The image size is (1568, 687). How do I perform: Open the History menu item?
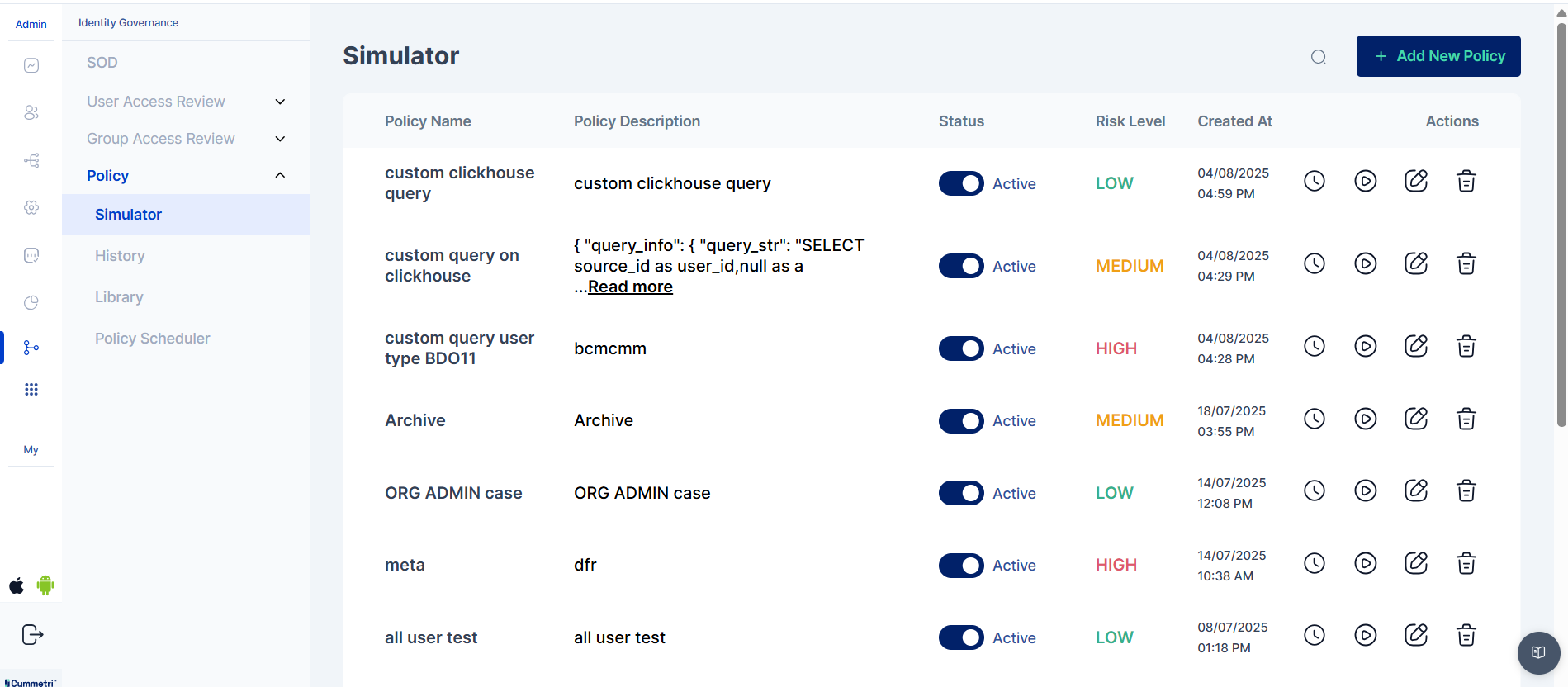pos(120,256)
